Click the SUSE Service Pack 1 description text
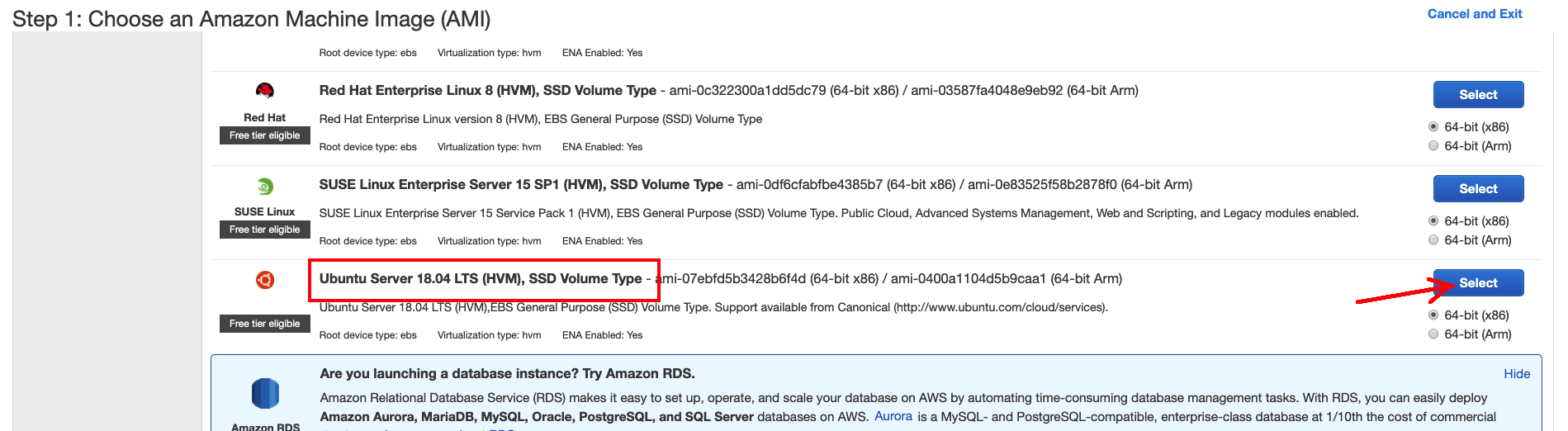1568x431 pixels. [839, 213]
